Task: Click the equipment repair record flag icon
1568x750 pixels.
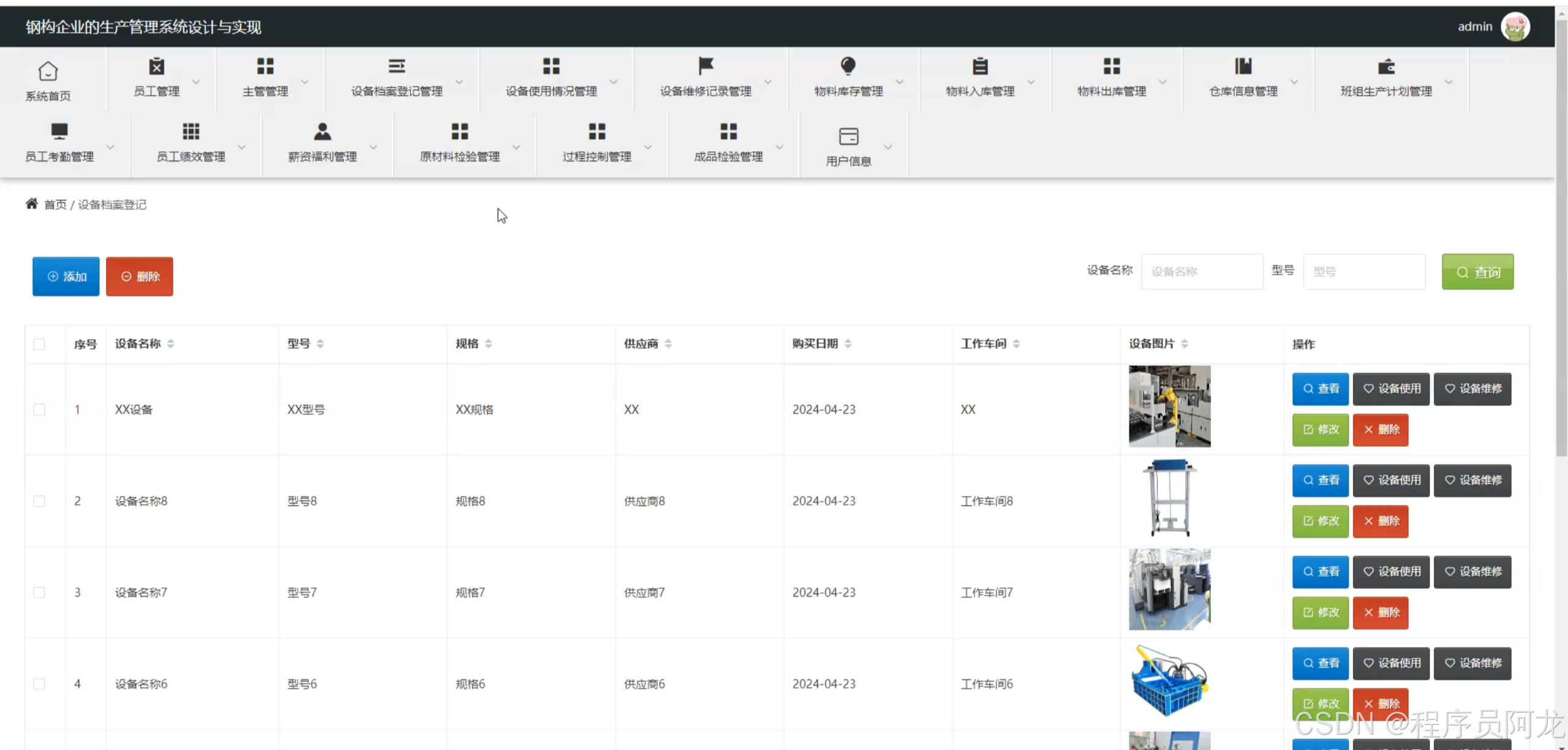Action: click(x=706, y=66)
